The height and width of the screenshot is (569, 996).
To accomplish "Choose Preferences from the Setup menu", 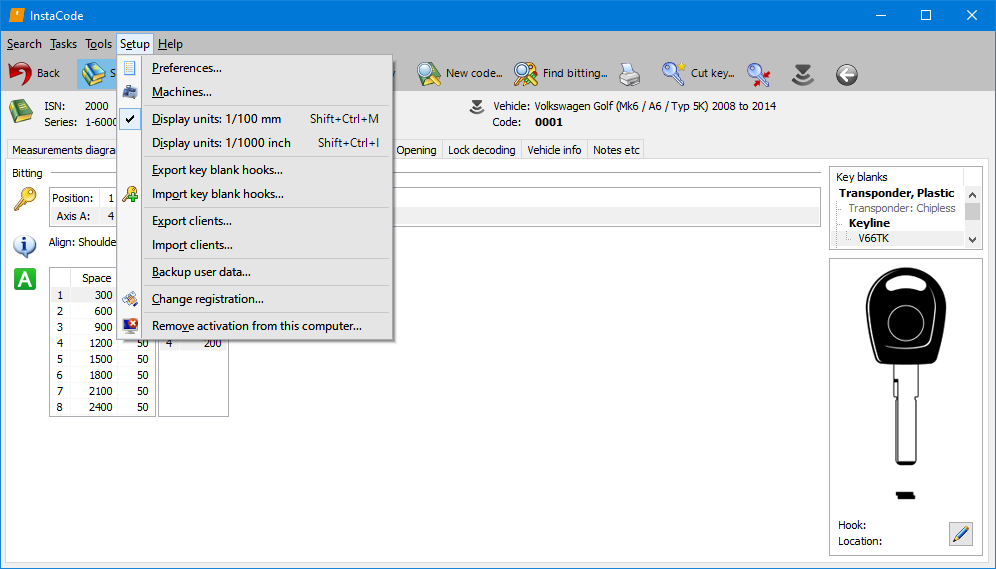I will coord(187,68).
